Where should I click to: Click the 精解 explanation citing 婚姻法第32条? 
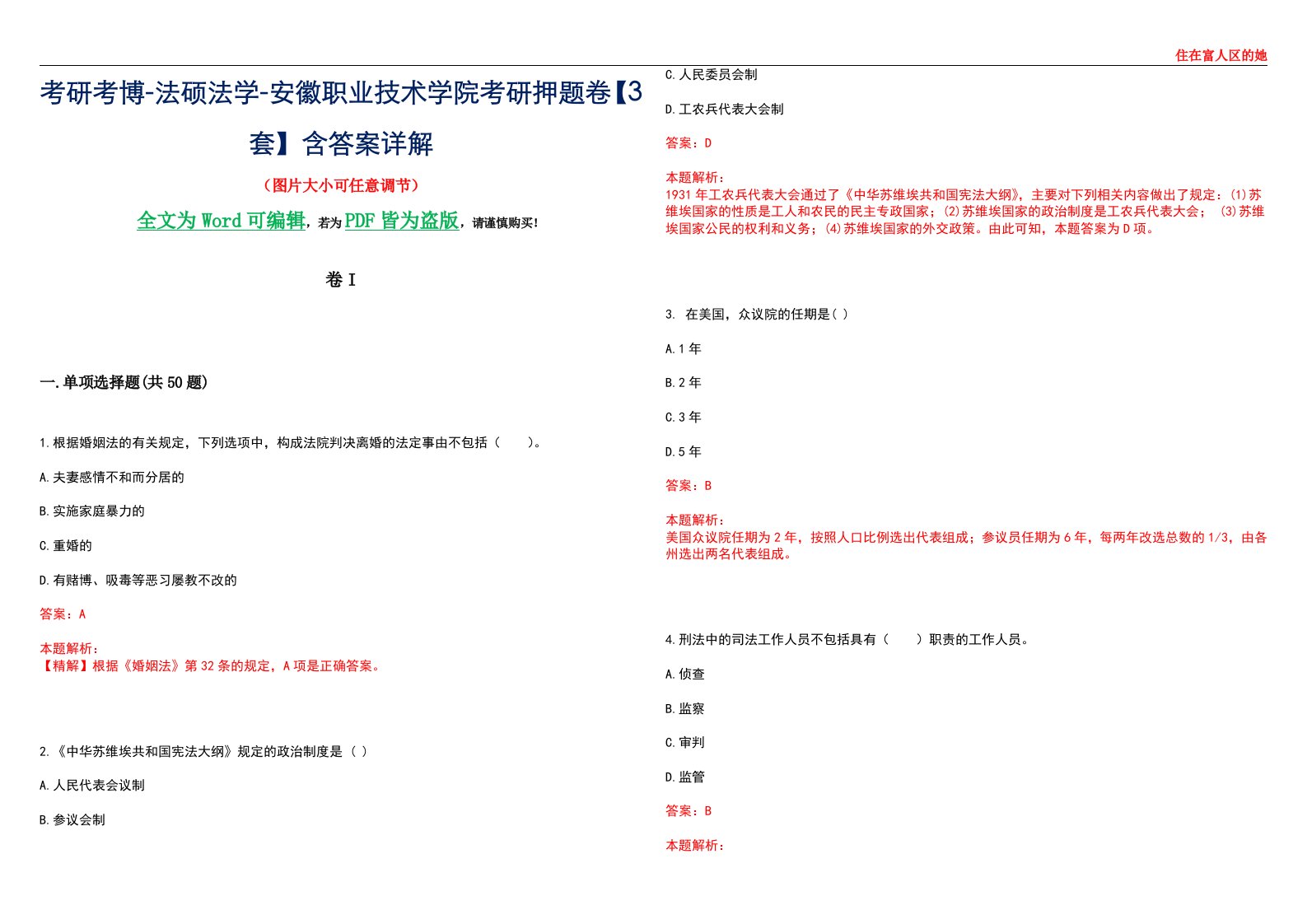click(212, 666)
